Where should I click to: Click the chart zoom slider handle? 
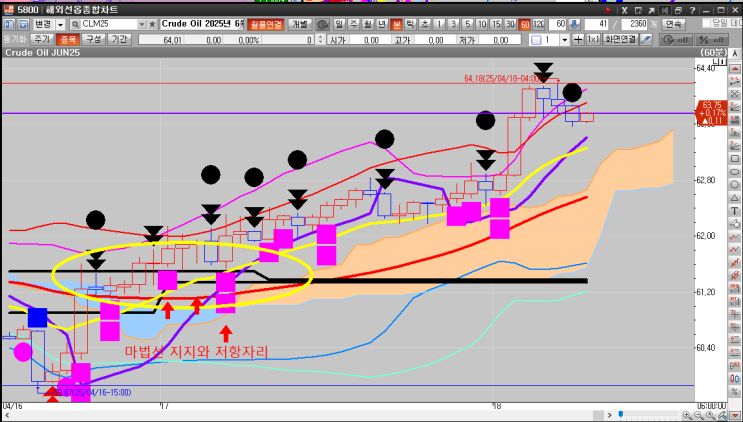[x=621, y=415]
